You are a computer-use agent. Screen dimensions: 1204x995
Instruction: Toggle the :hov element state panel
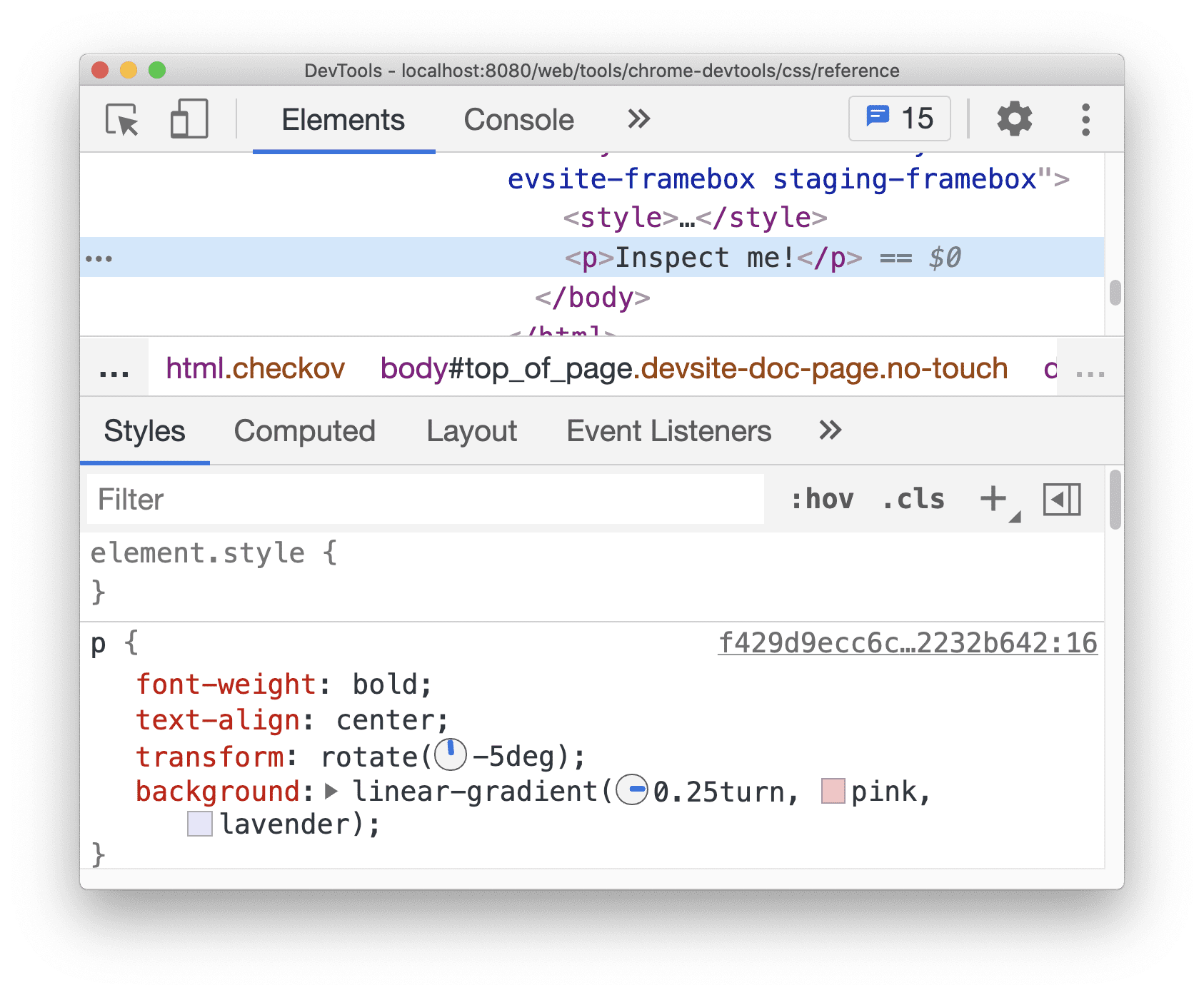pyautogui.click(x=822, y=499)
